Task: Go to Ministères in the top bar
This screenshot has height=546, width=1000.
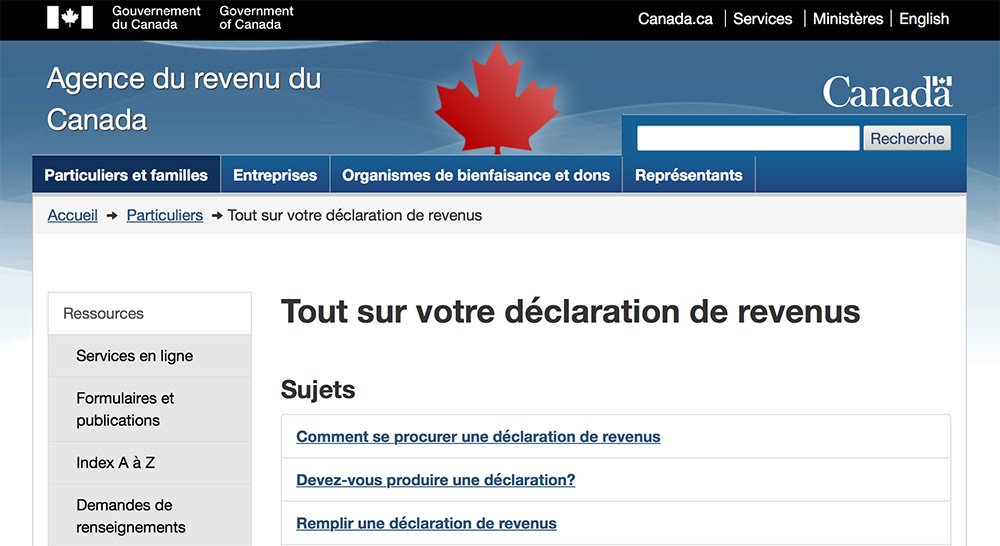Action: (847, 19)
